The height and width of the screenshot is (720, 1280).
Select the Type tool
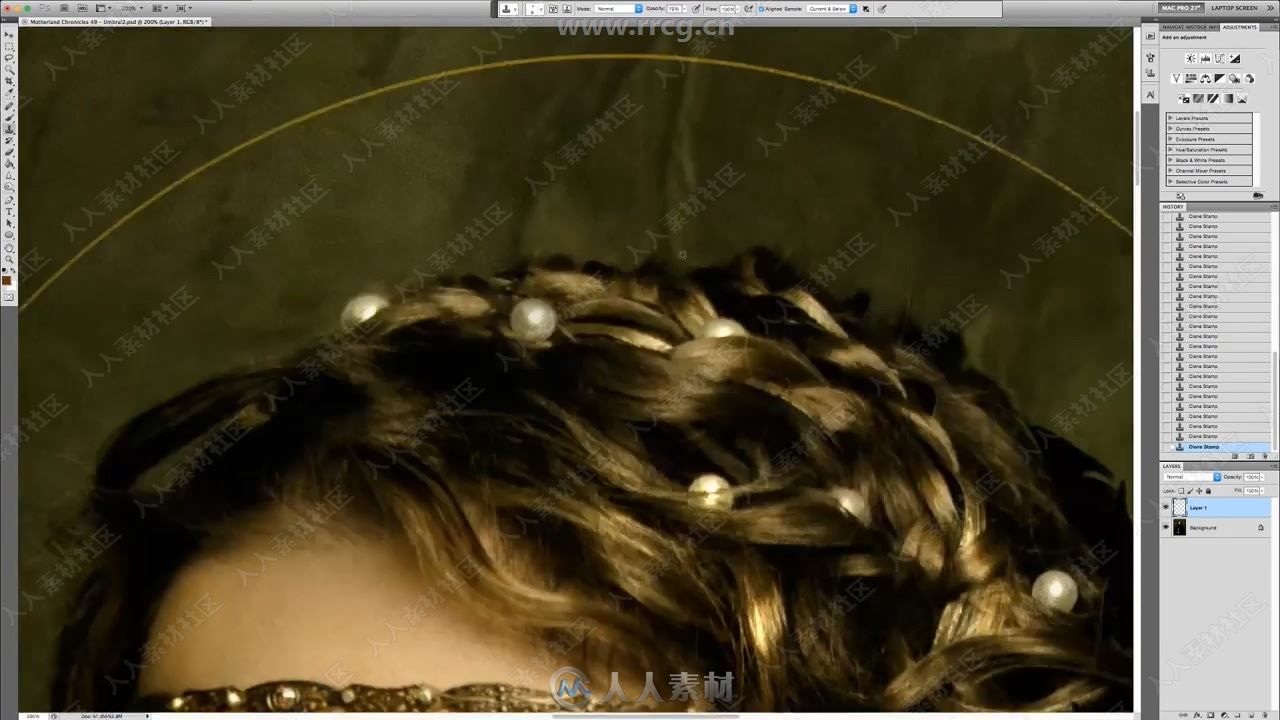coord(9,212)
